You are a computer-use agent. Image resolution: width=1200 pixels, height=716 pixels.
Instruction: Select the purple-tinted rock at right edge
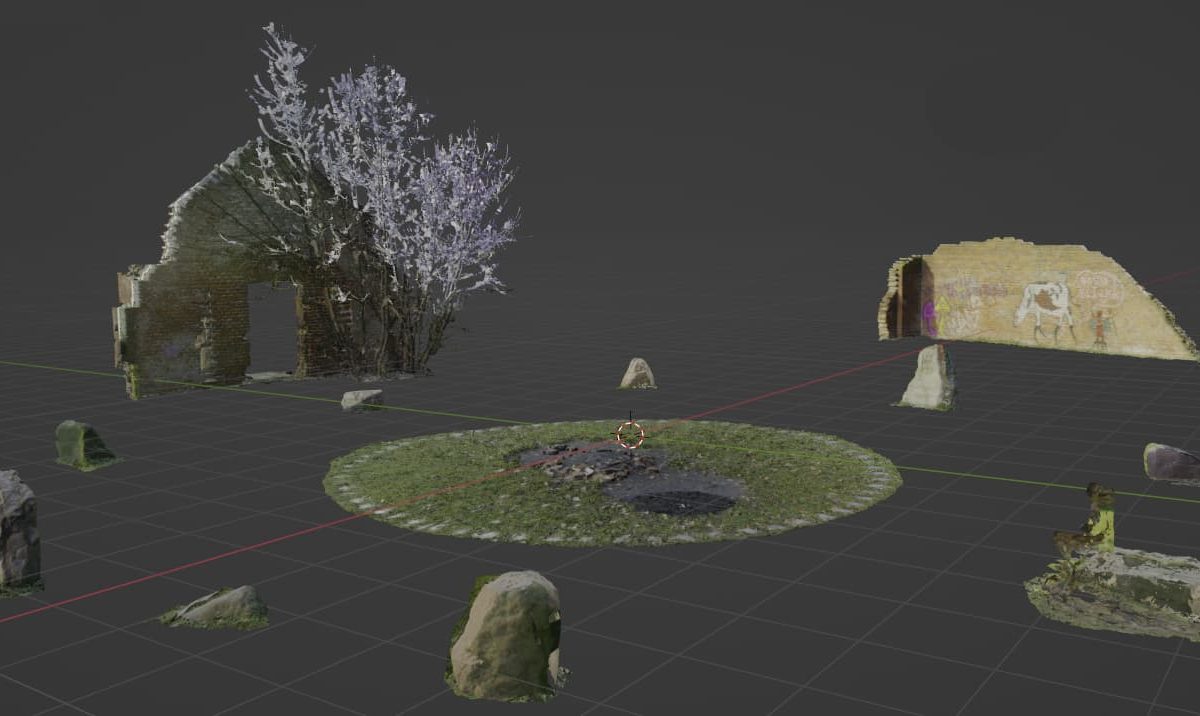coord(1171,463)
